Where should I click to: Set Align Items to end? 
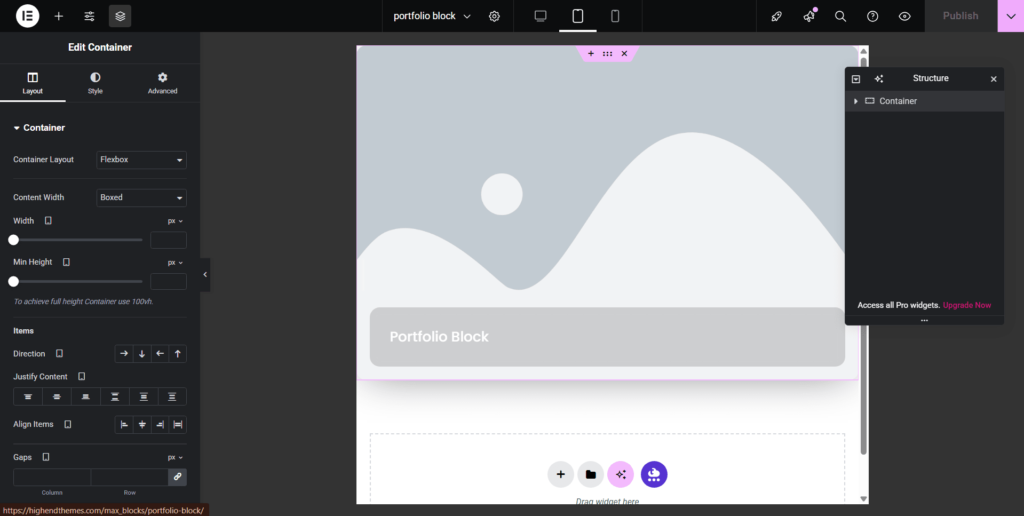(x=160, y=425)
